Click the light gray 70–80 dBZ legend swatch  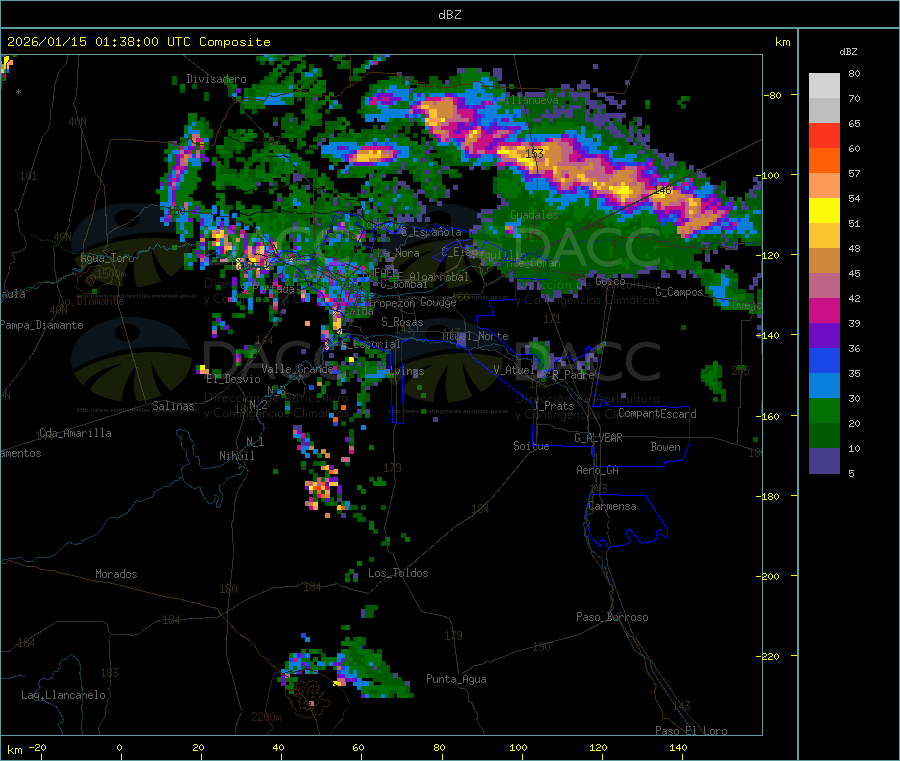(824, 86)
